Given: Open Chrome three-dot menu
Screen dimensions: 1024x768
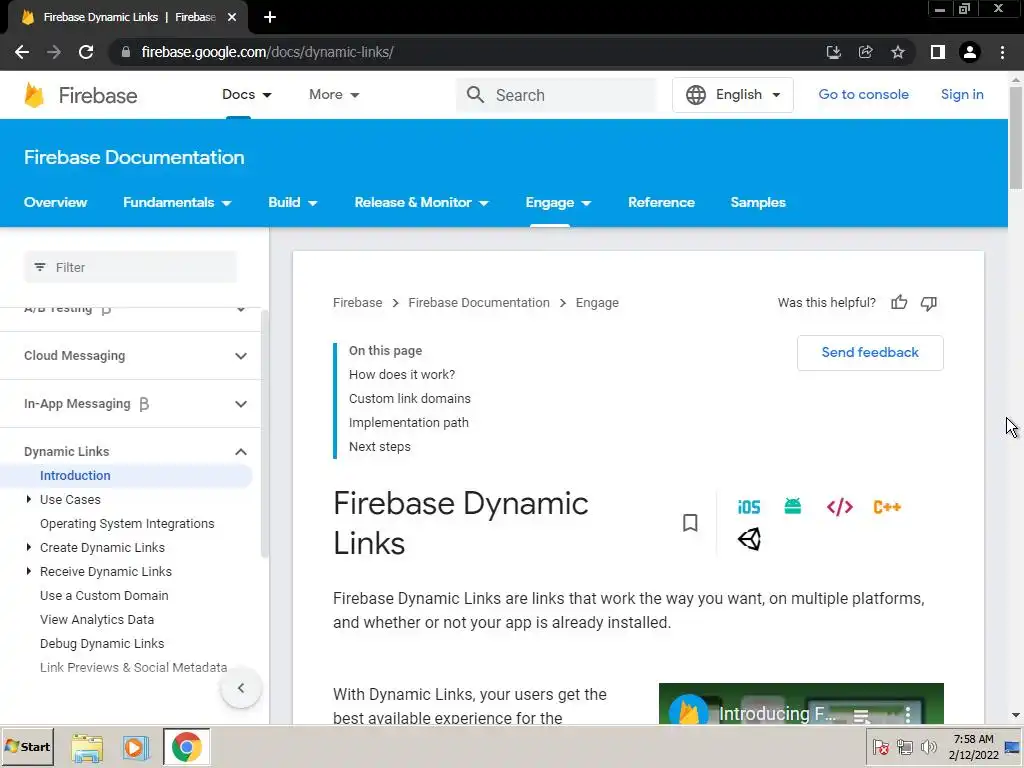Looking at the screenshot, I should [x=1002, y=52].
